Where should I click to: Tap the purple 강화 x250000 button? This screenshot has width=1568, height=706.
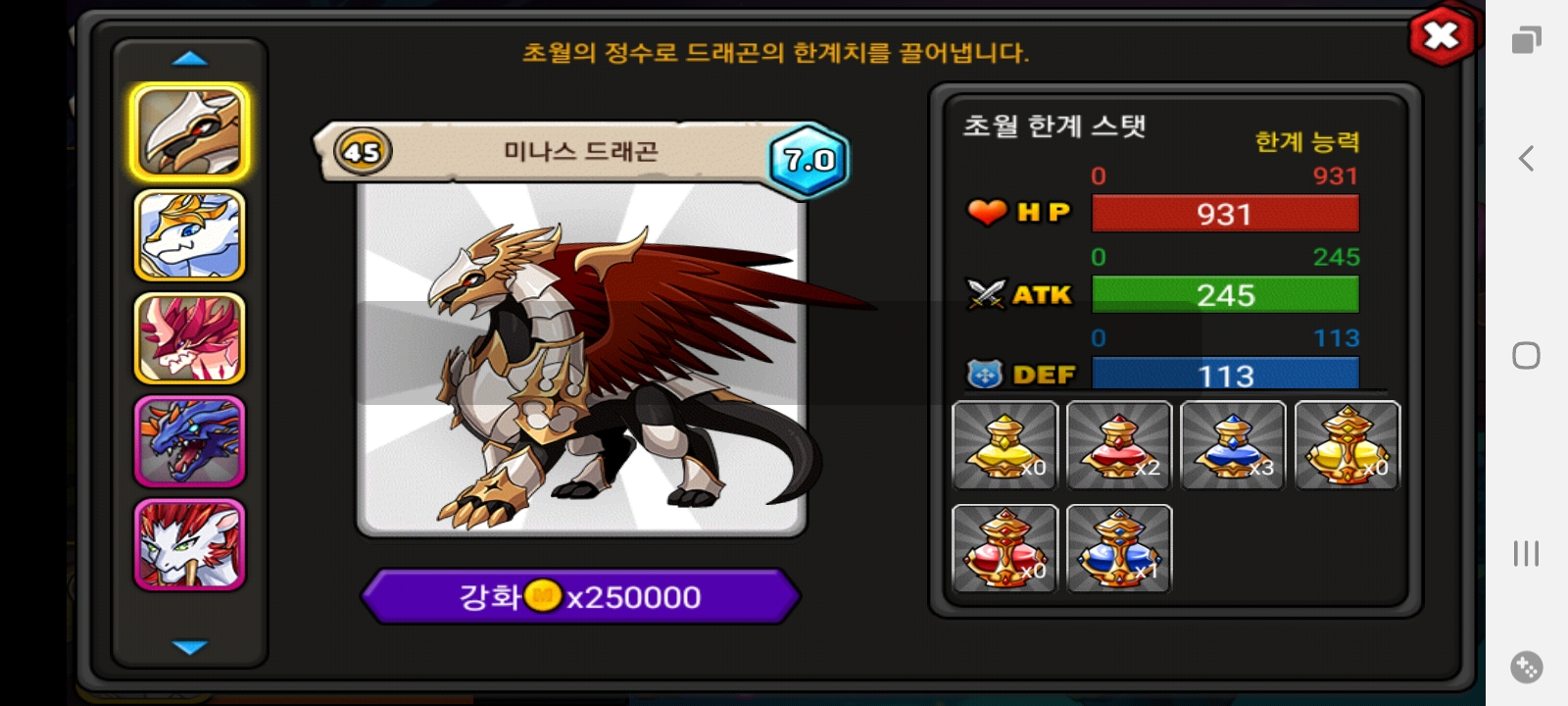coord(581,596)
